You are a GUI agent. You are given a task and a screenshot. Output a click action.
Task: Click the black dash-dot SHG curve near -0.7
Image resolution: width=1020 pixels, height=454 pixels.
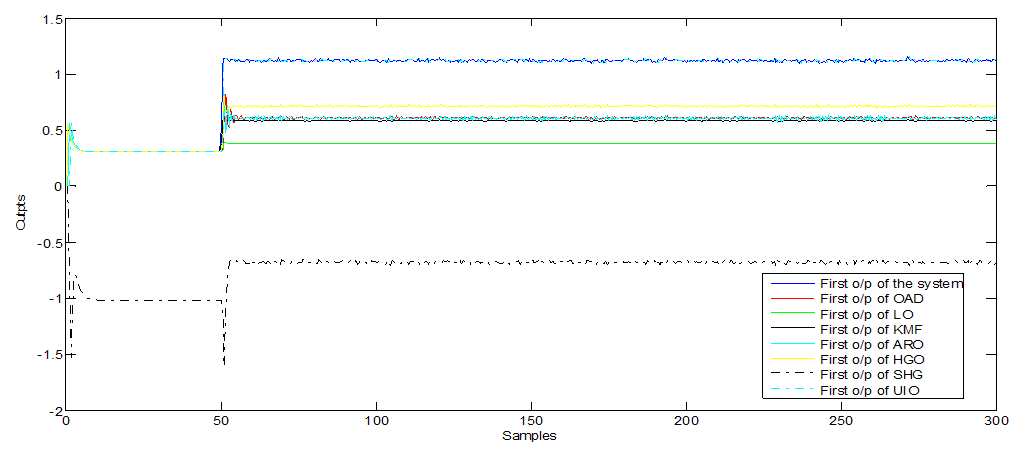point(500,262)
